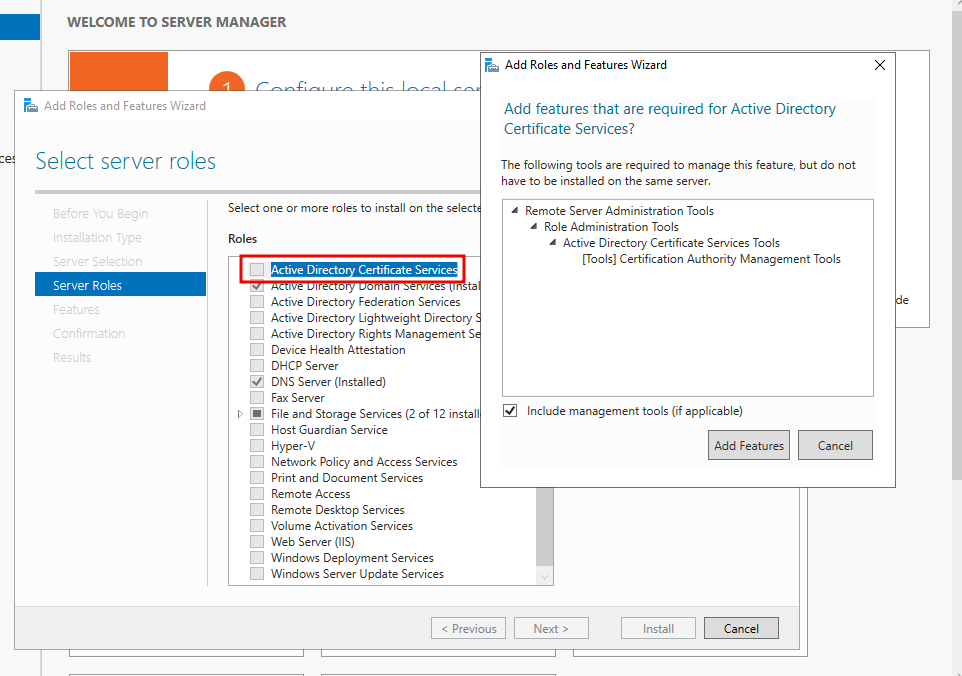962x676 pixels.
Task: Check the DHCP Server role
Action: tap(257, 366)
